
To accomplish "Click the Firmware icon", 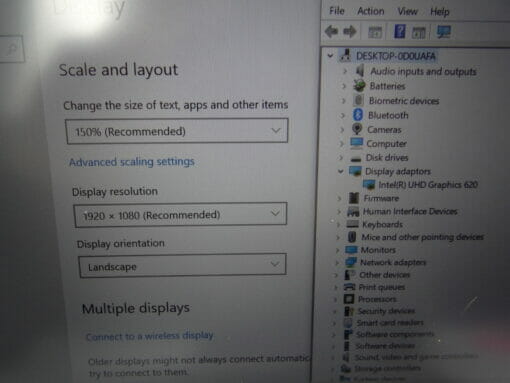I will (354, 198).
